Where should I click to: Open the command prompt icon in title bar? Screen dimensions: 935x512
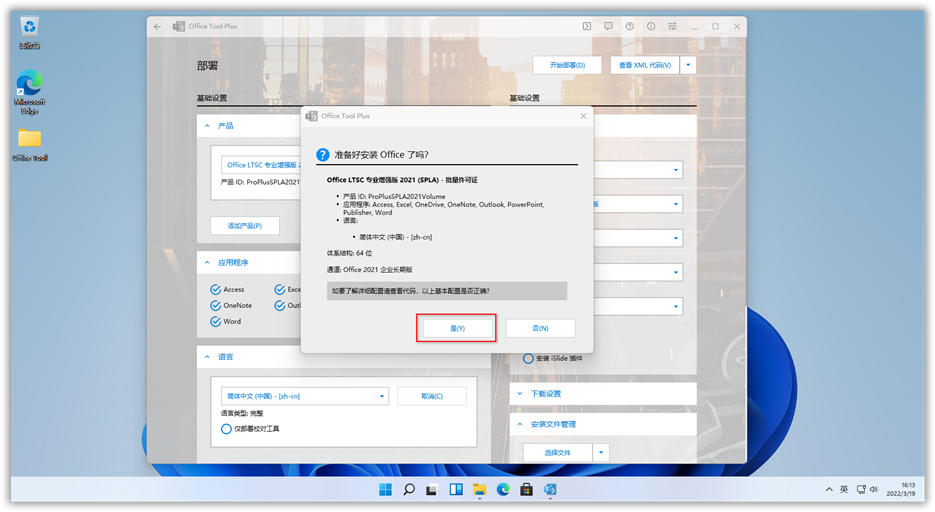point(587,26)
